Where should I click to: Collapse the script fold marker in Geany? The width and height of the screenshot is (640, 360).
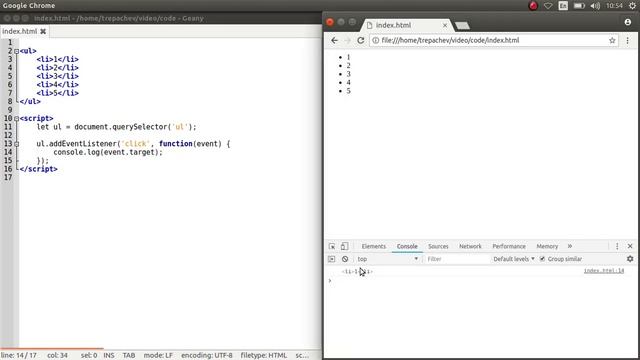click(x=16, y=118)
